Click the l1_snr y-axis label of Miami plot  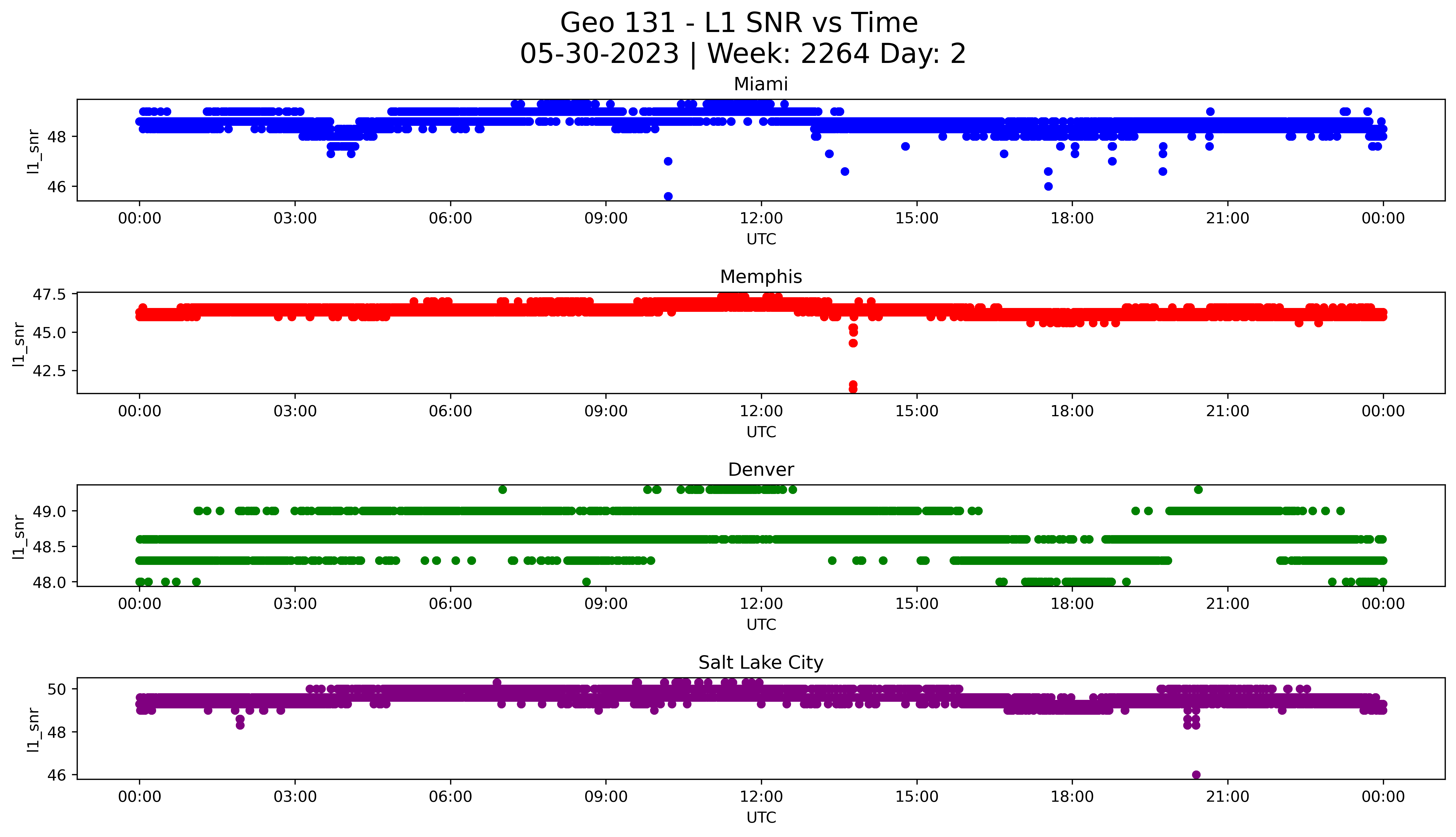[34, 151]
